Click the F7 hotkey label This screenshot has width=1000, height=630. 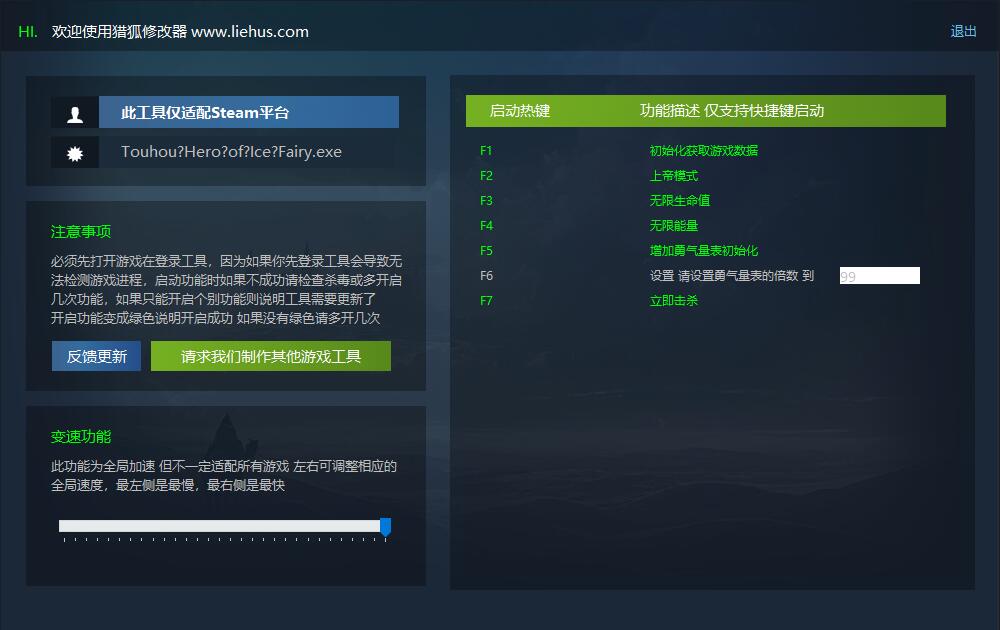(x=486, y=300)
